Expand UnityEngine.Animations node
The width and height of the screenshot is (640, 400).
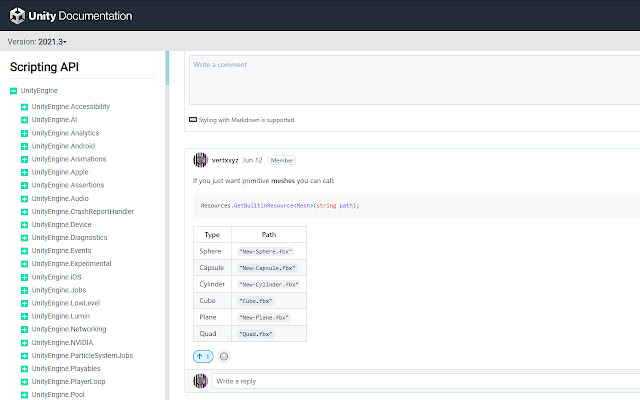pyautogui.click(x=24, y=159)
